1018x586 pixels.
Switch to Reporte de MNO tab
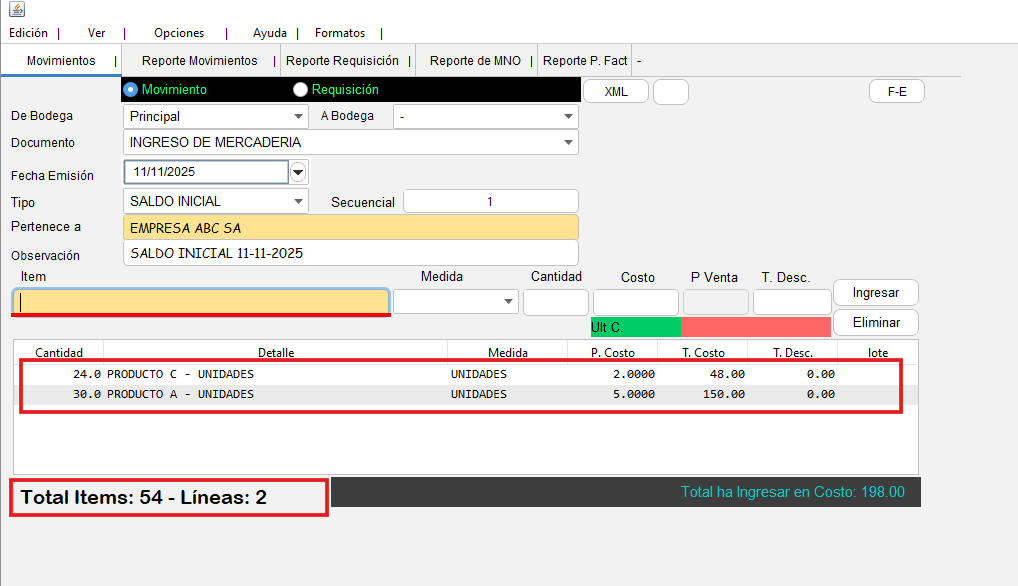[x=475, y=61]
